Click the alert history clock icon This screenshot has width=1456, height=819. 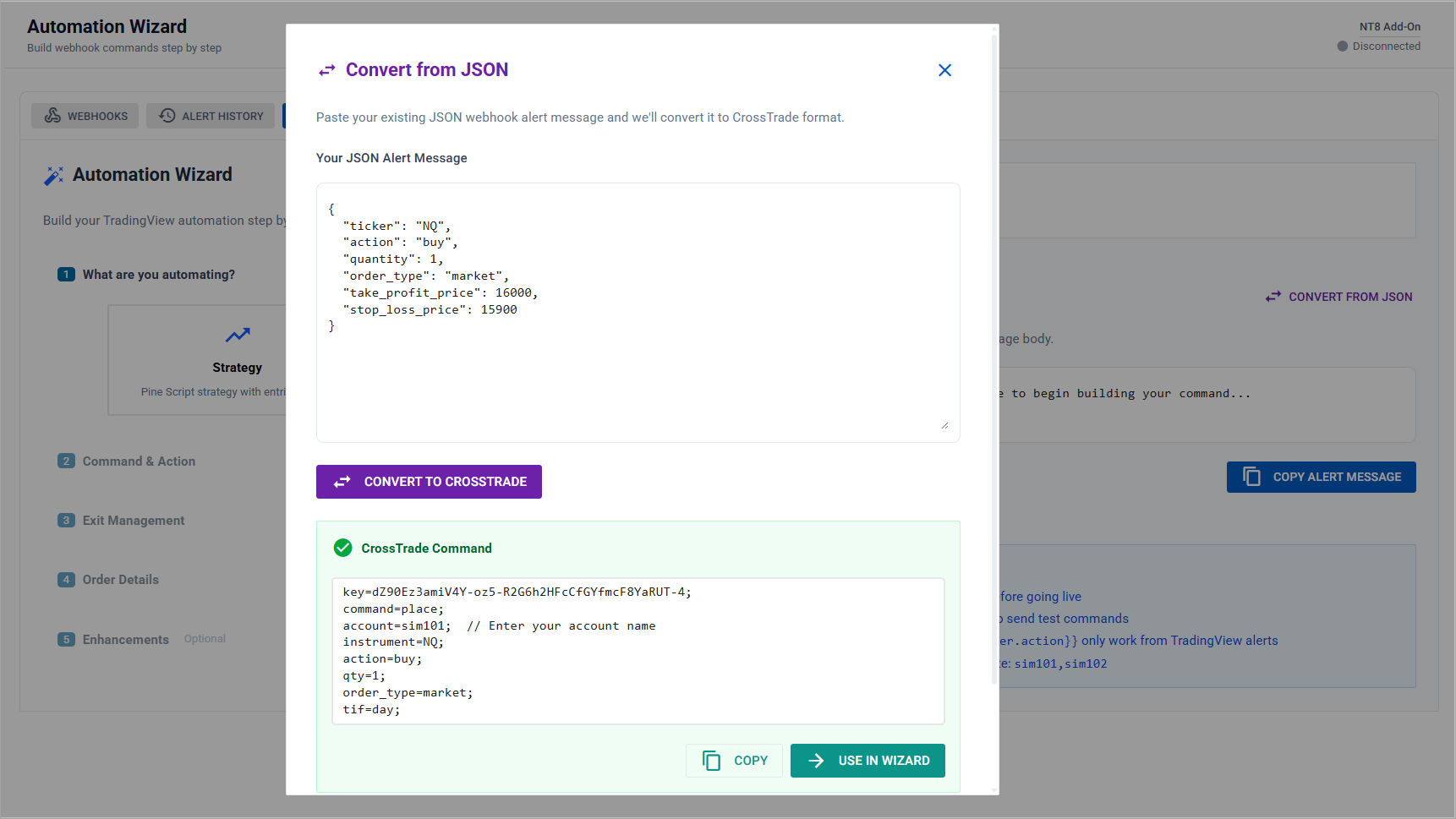coord(167,116)
